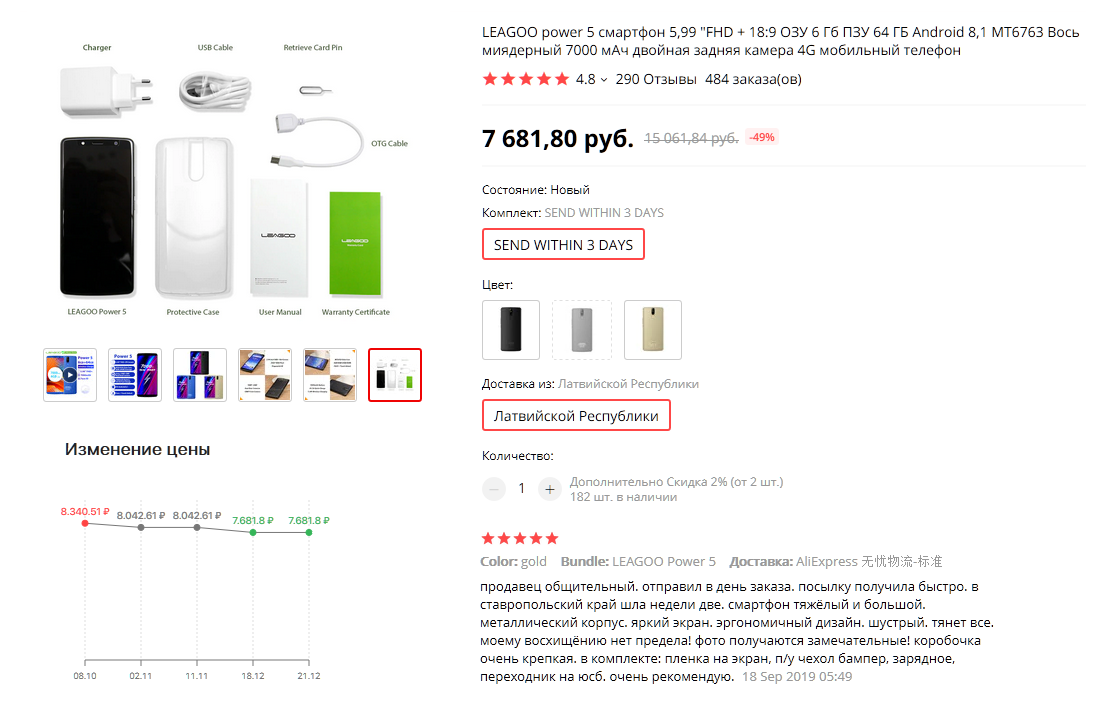Open the Power 5 blue specs thumbnail

(x=135, y=375)
